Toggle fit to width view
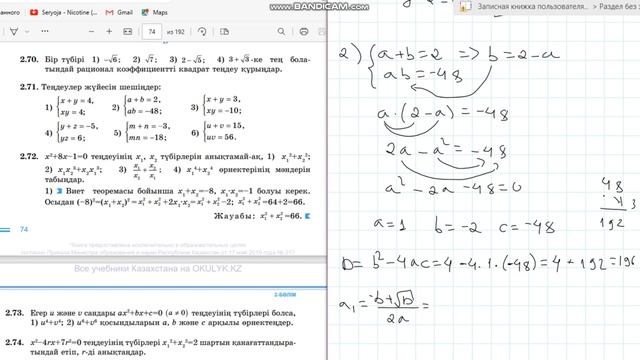This screenshot has height=360, width=640. point(127,31)
